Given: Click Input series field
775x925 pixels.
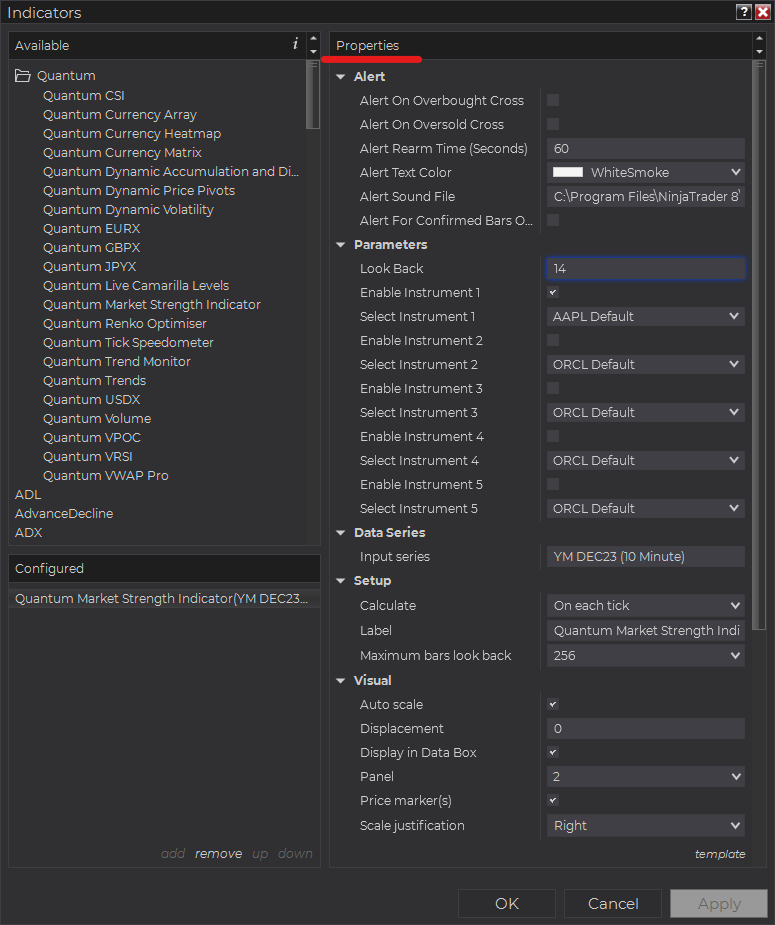Looking at the screenshot, I should (x=646, y=556).
